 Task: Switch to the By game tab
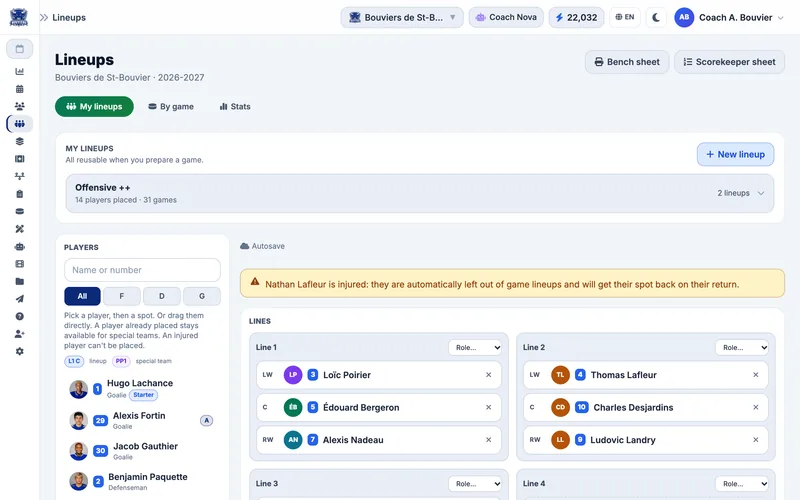[171, 107]
